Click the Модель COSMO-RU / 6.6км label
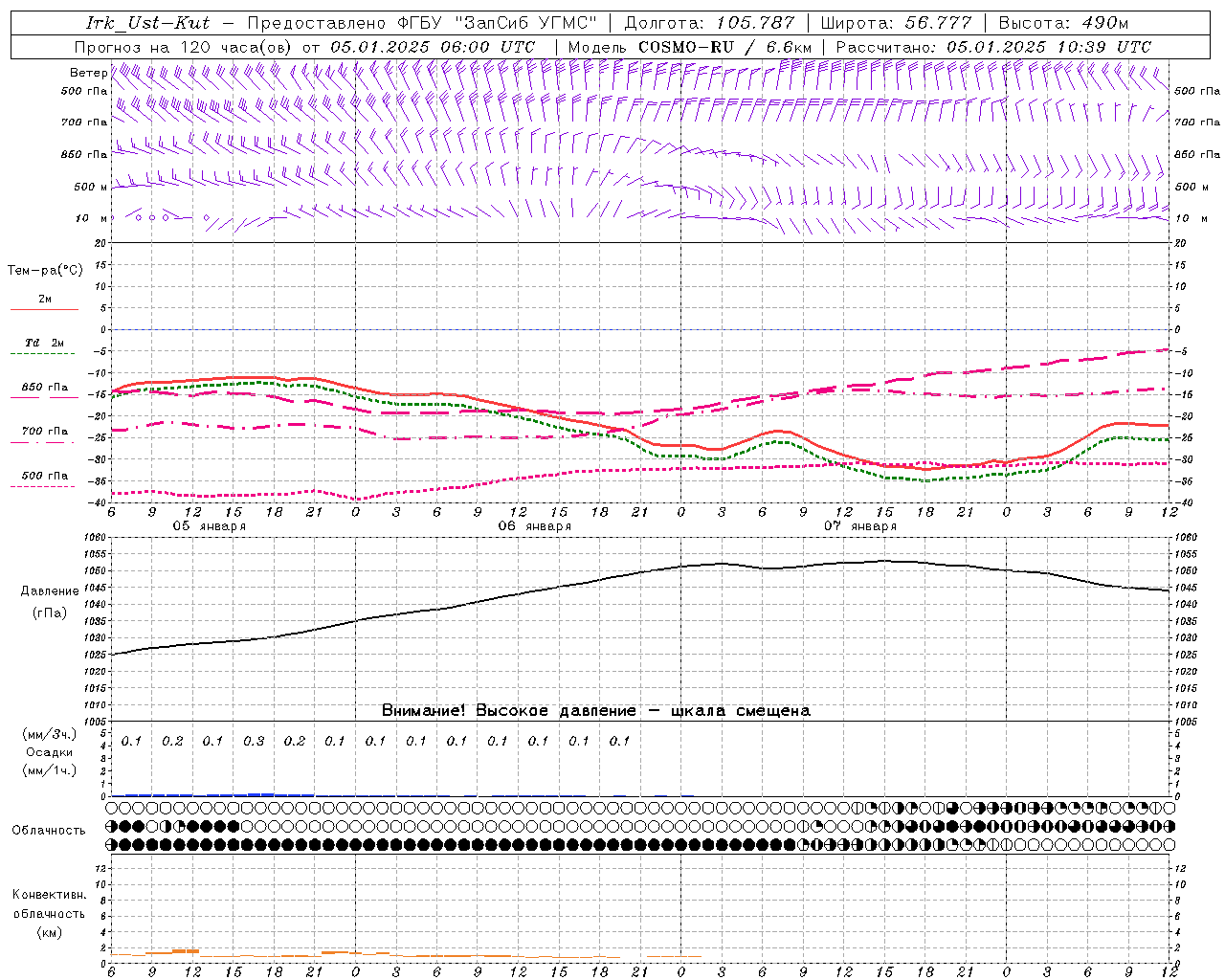 pyautogui.click(x=689, y=47)
